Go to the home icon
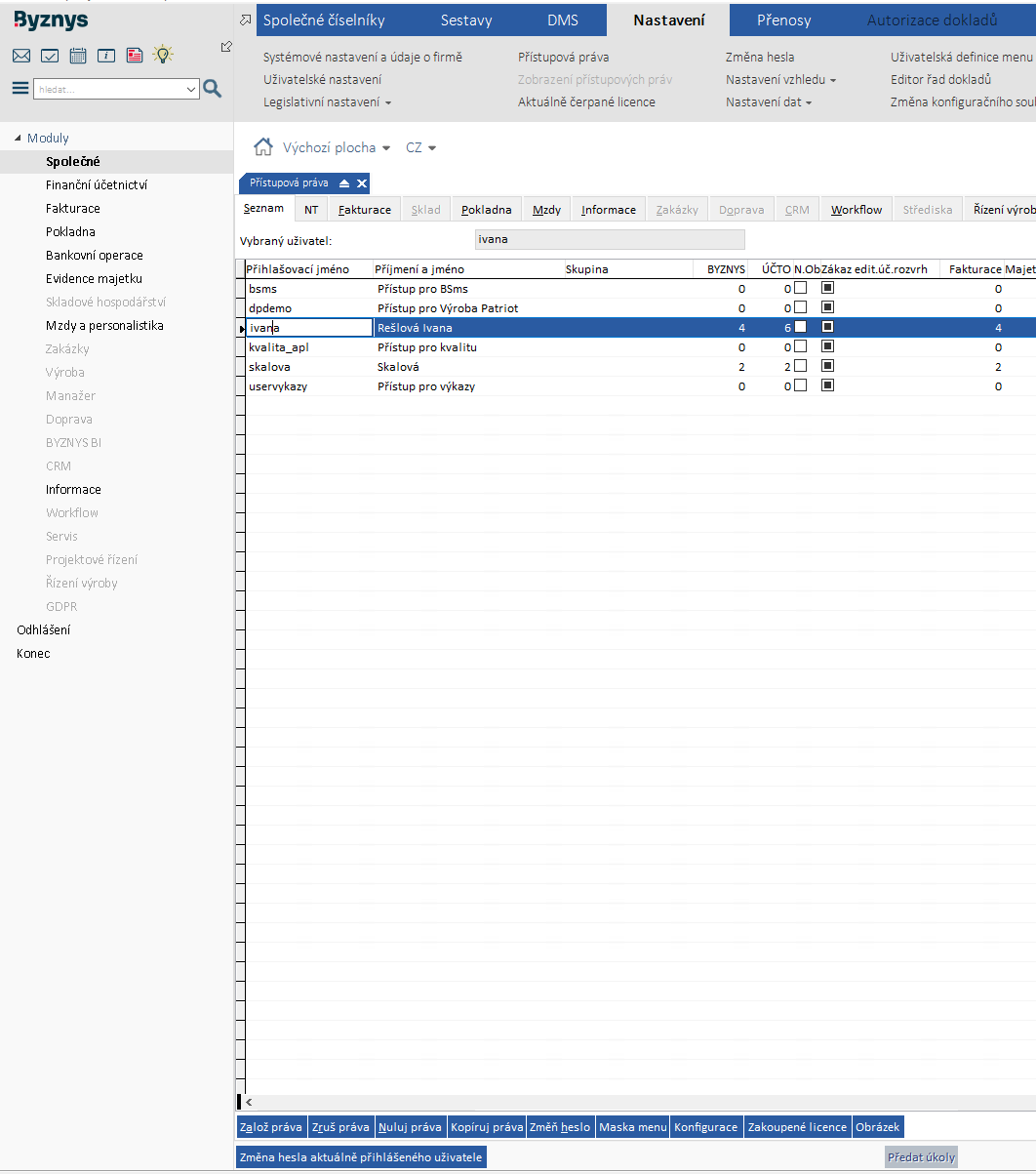Viewport: 1036px width, 1174px height. pos(262,147)
